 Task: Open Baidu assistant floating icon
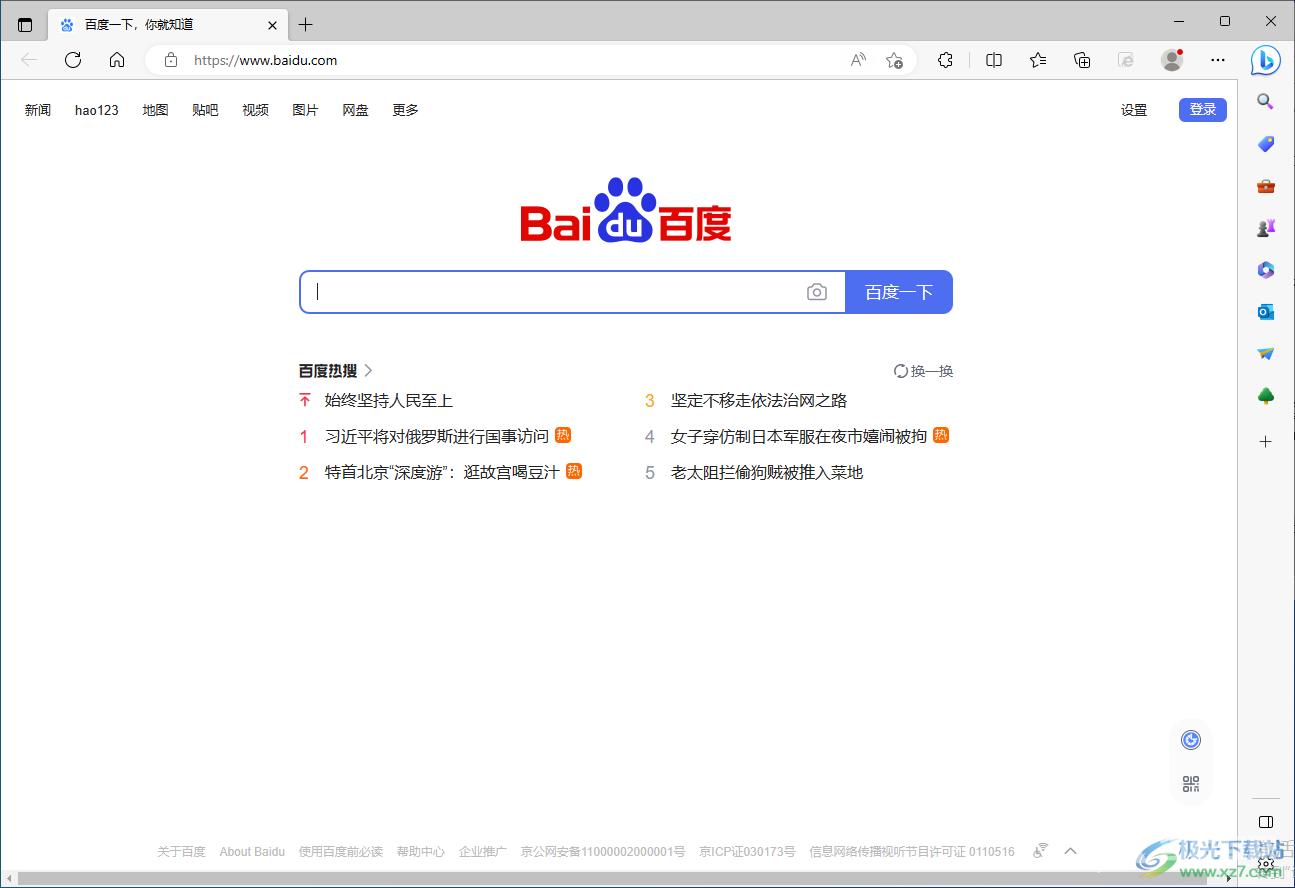[1190, 740]
